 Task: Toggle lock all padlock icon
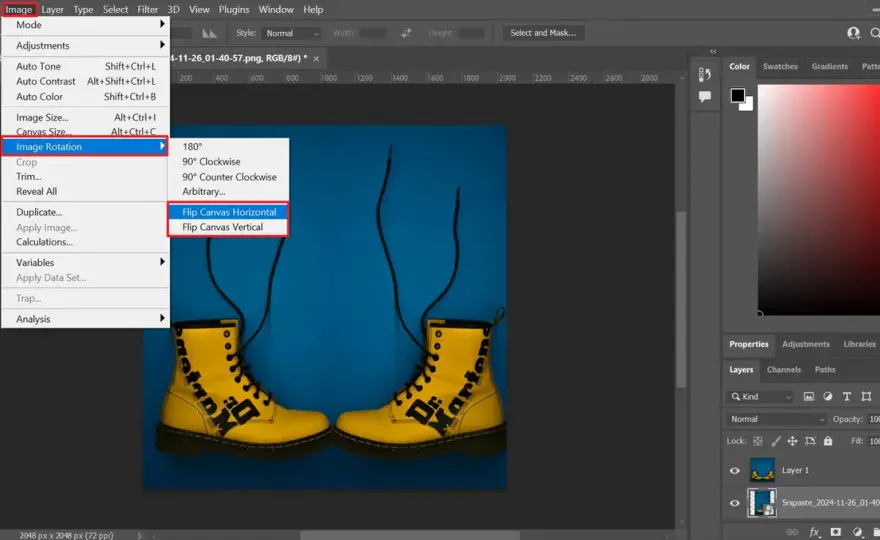point(828,441)
